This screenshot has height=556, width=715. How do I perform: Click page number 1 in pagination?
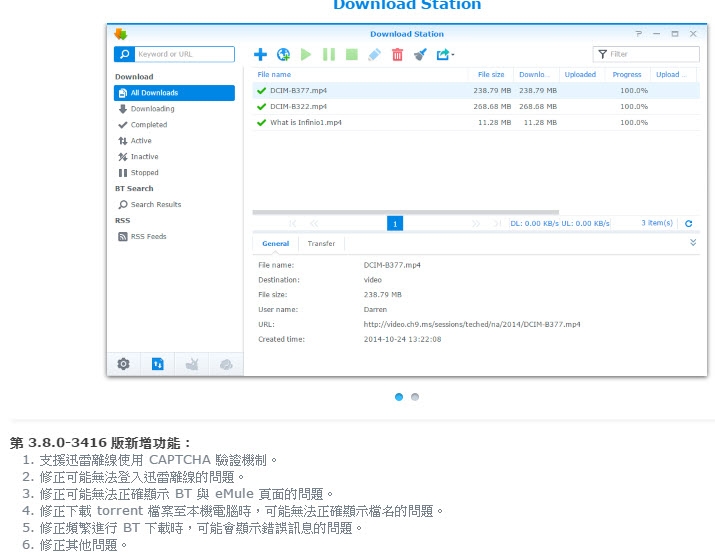click(x=395, y=223)
